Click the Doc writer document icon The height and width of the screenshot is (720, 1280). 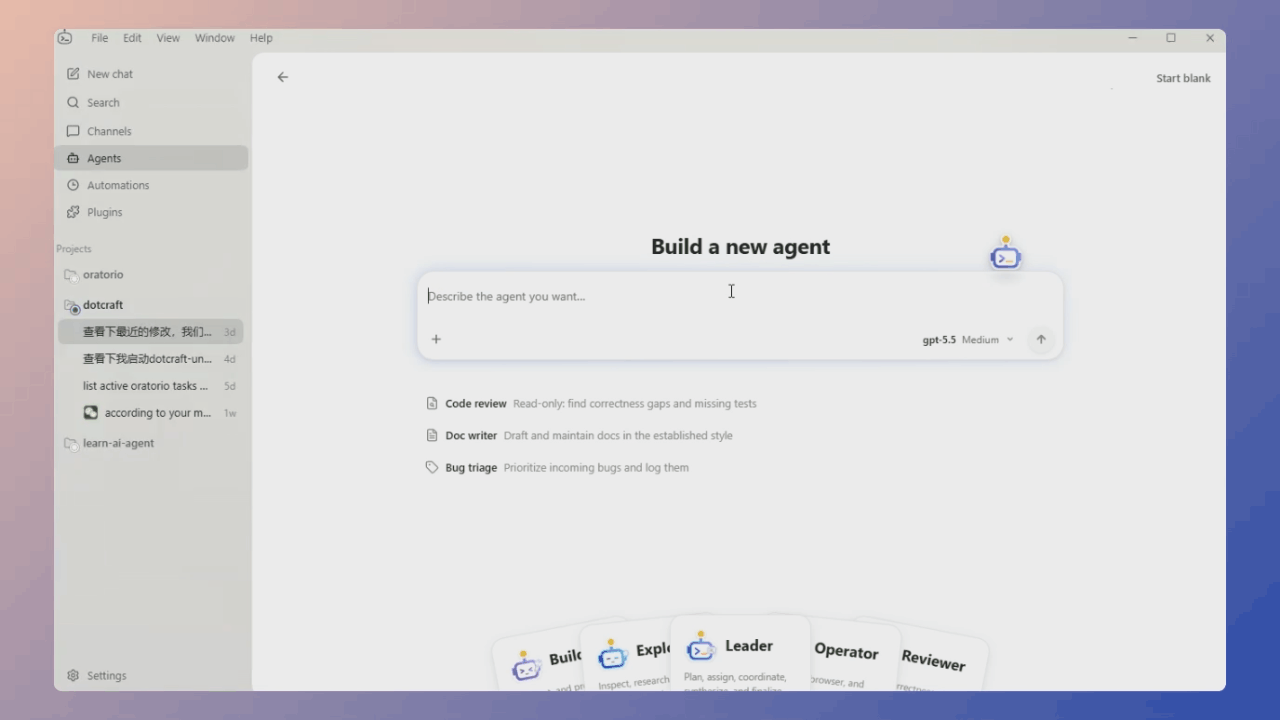point(432,436)
